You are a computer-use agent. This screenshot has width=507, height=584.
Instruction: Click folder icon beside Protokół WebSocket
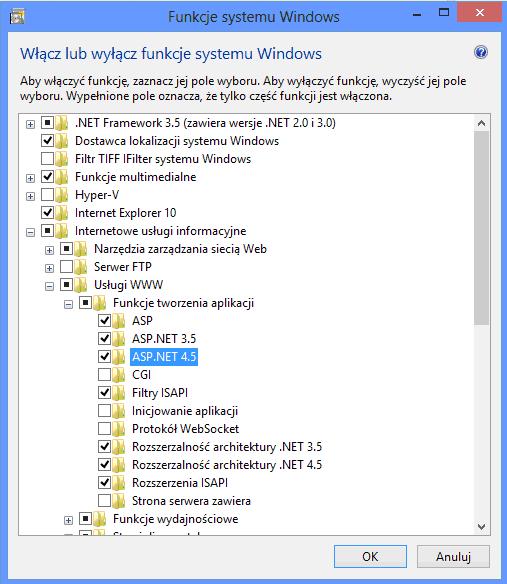click(x=118, y=429)
